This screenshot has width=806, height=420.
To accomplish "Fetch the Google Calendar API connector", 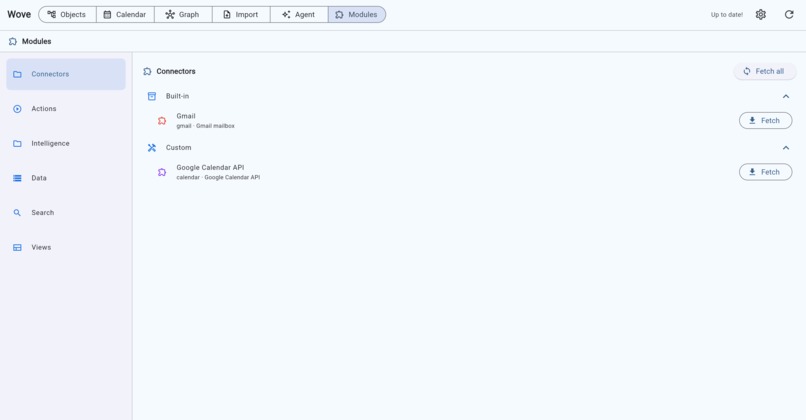I will (765, 172).
